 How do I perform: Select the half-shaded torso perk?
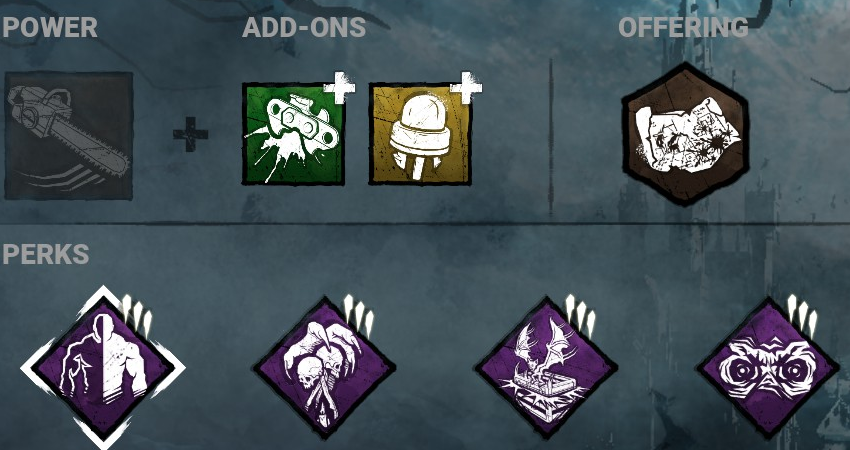click(x=103, y=368)
